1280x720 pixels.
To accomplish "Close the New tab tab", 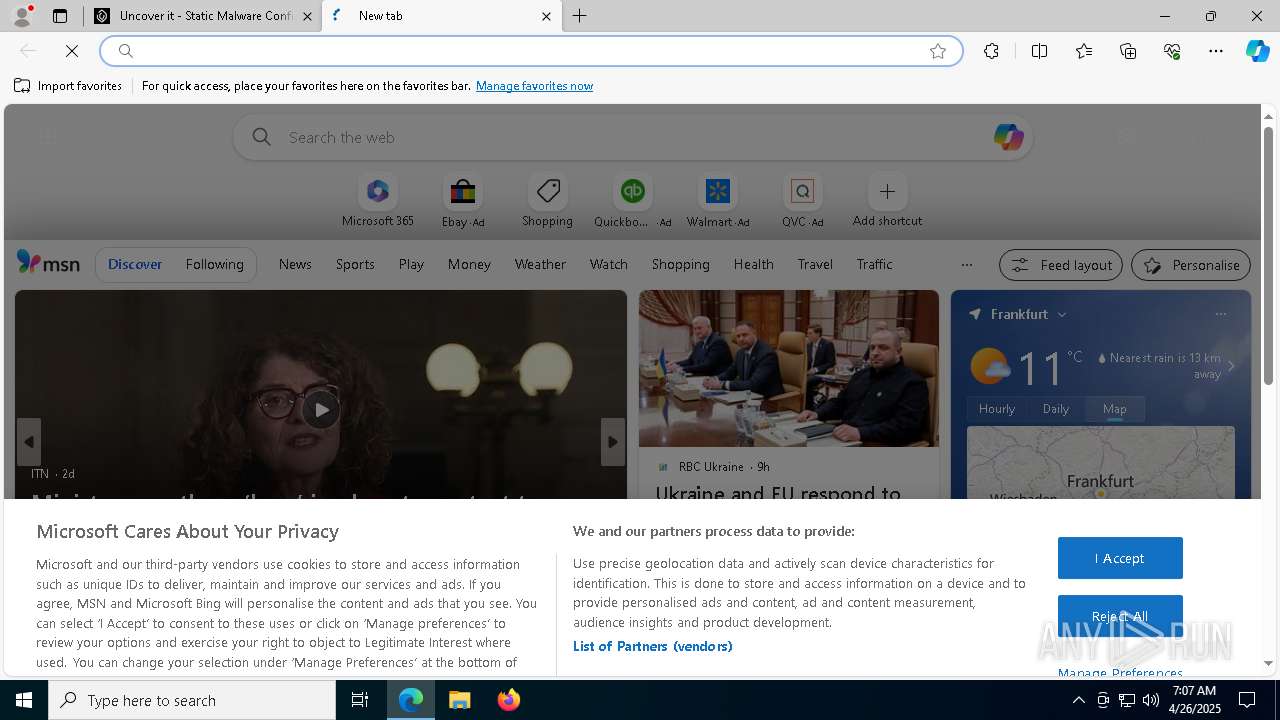I will point(546,16).
